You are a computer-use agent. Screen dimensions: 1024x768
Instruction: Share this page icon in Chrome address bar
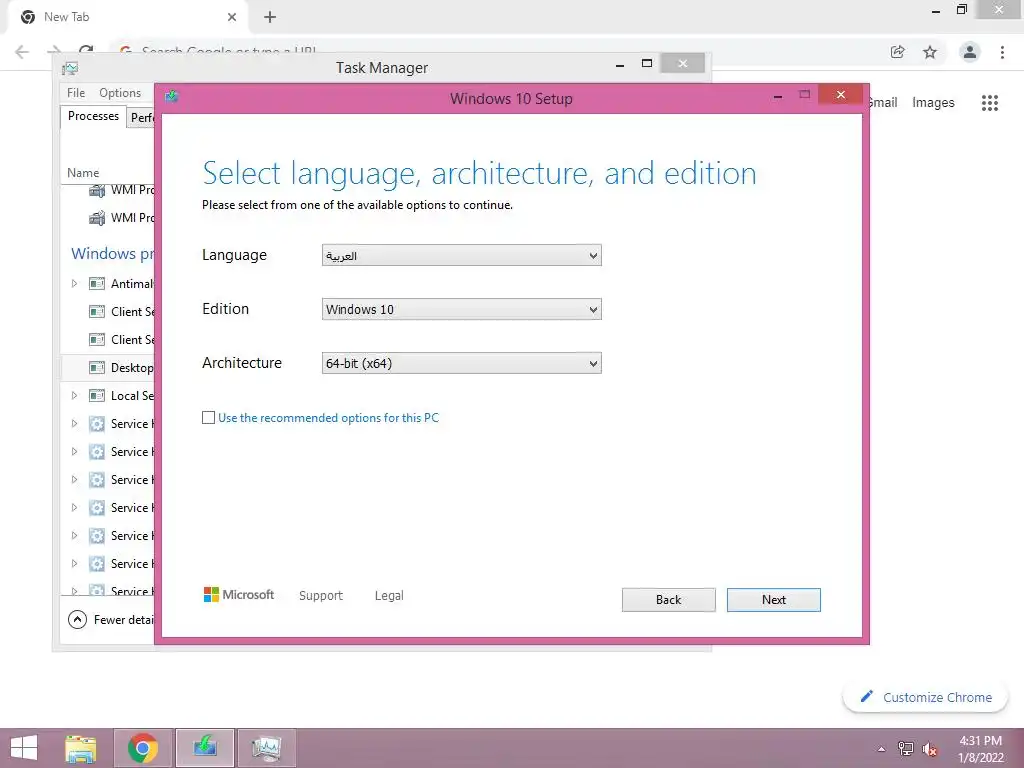tap(897, 52)
